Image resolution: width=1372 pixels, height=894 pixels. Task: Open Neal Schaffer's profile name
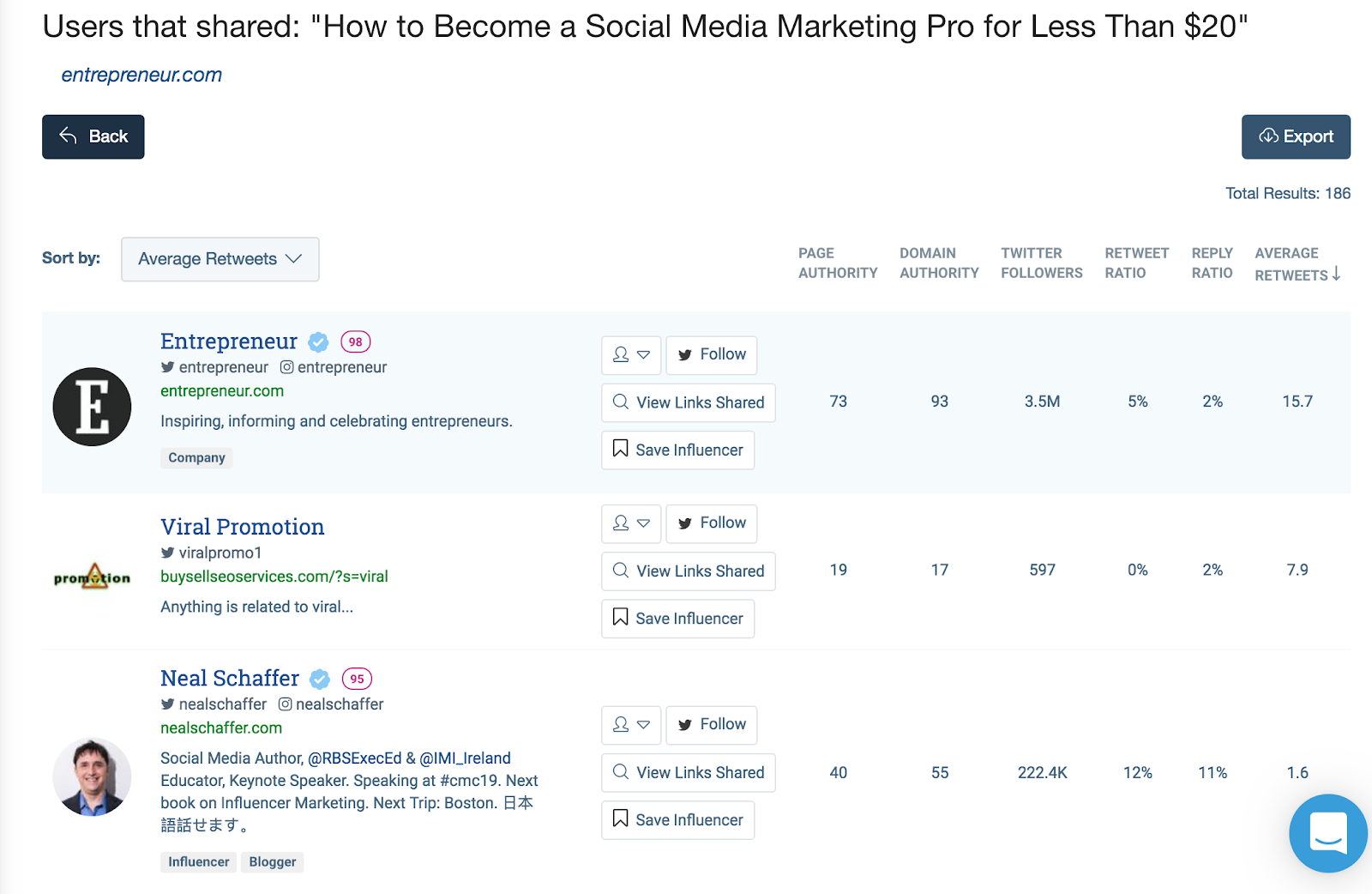(x=230, y=678)
